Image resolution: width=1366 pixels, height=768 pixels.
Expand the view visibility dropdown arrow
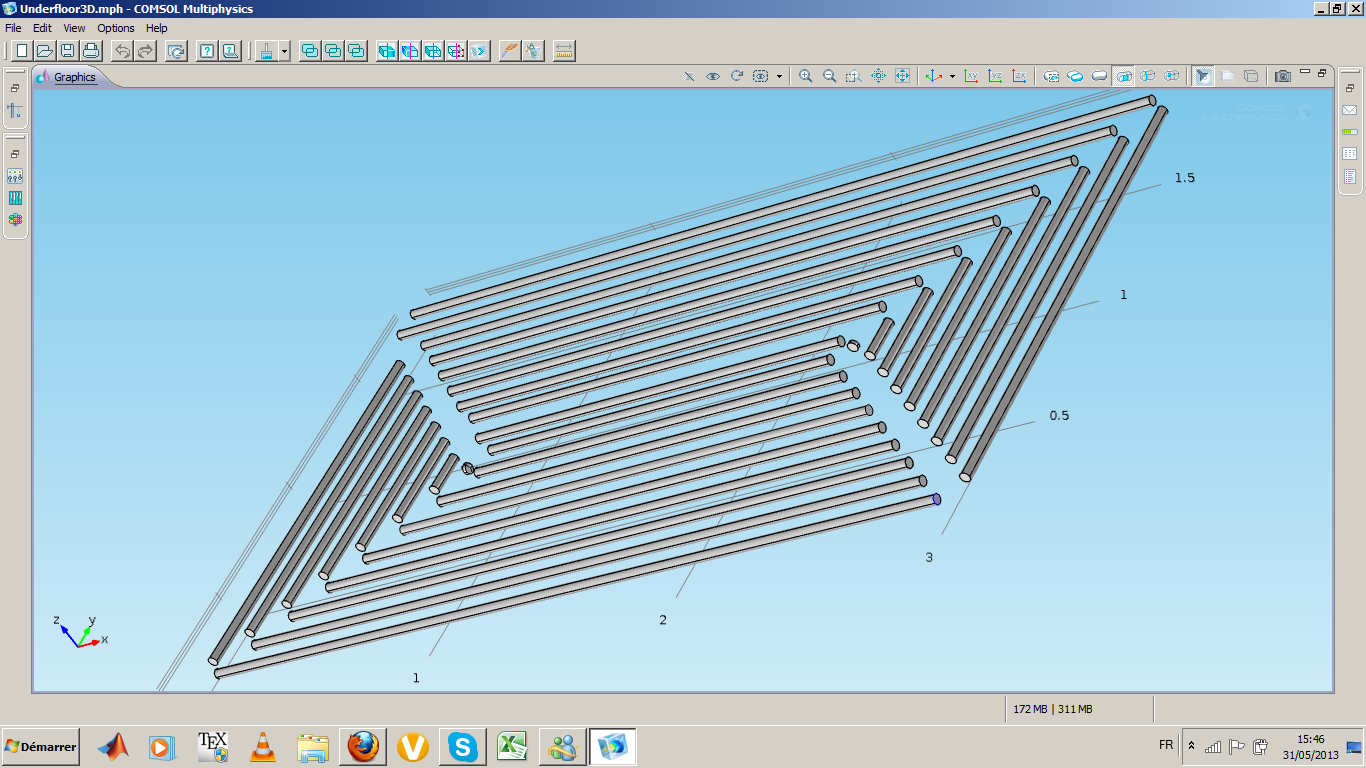779,76
